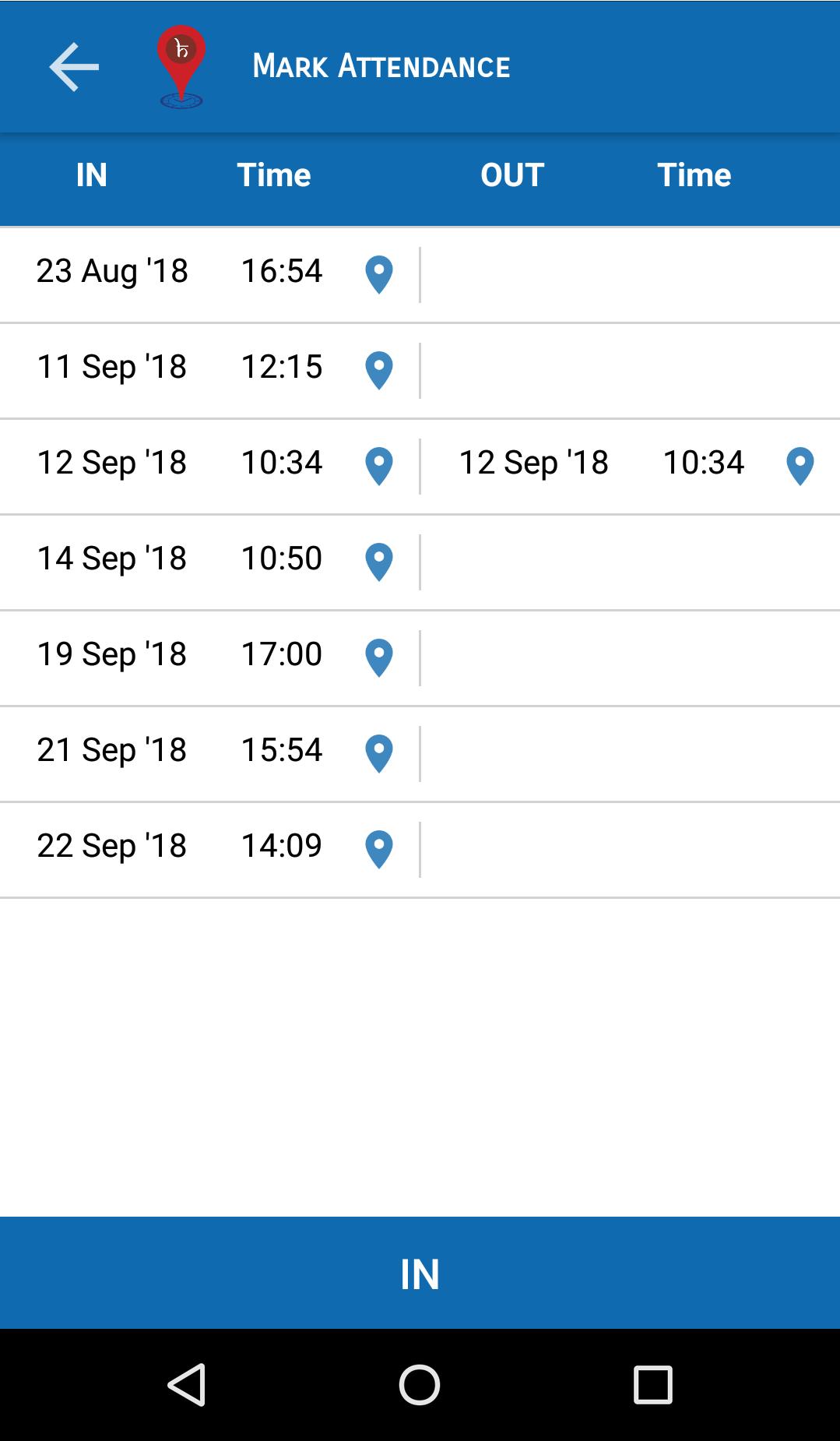Tap the OUT column header
The width and height of the screenshot is (840, 1441).
pos(511,175)
